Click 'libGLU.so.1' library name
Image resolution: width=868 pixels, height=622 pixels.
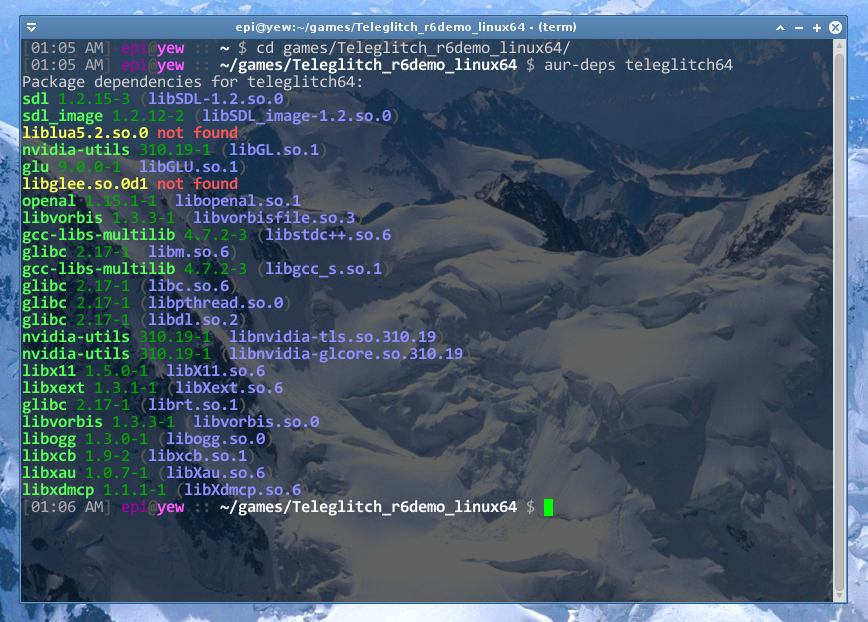[x=189, y=167]
